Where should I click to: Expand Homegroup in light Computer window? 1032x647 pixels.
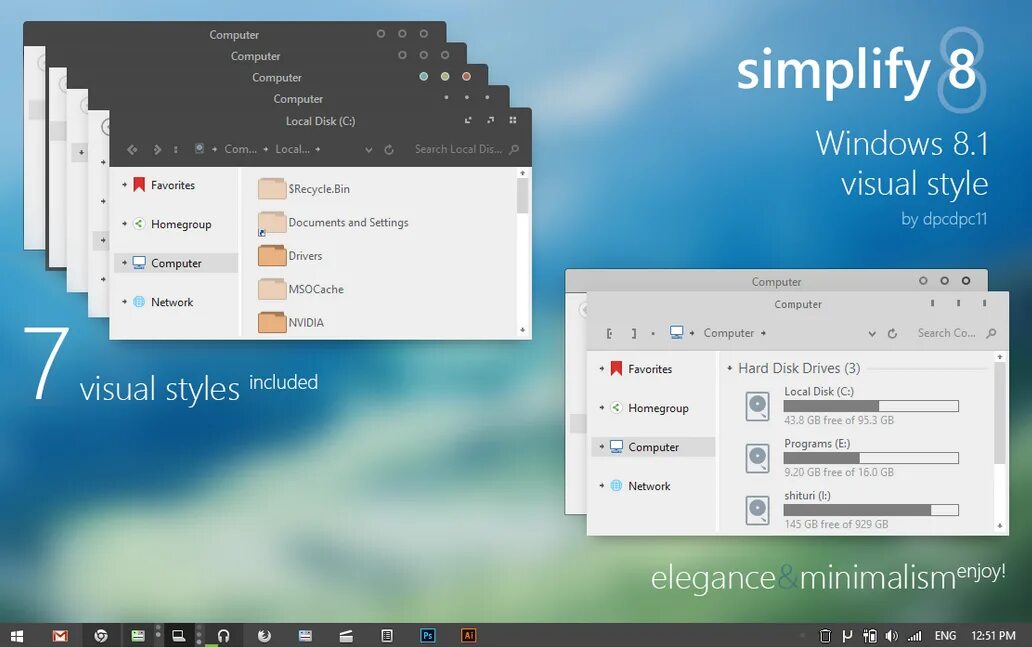pyautogui.click(x=602, y=407)
